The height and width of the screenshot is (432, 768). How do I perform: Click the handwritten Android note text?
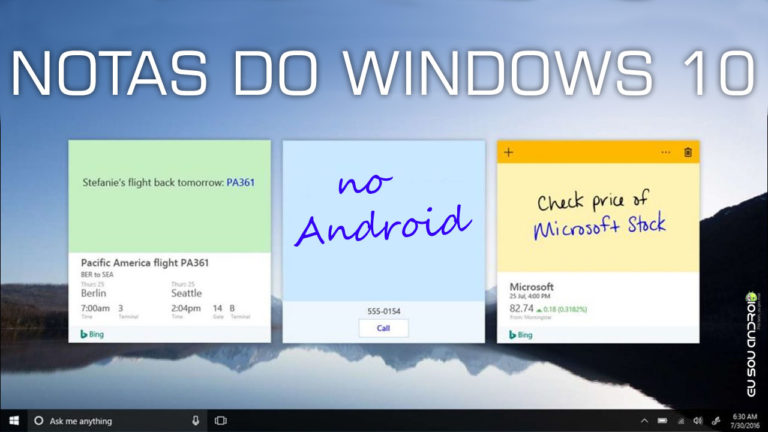point(383,225)
